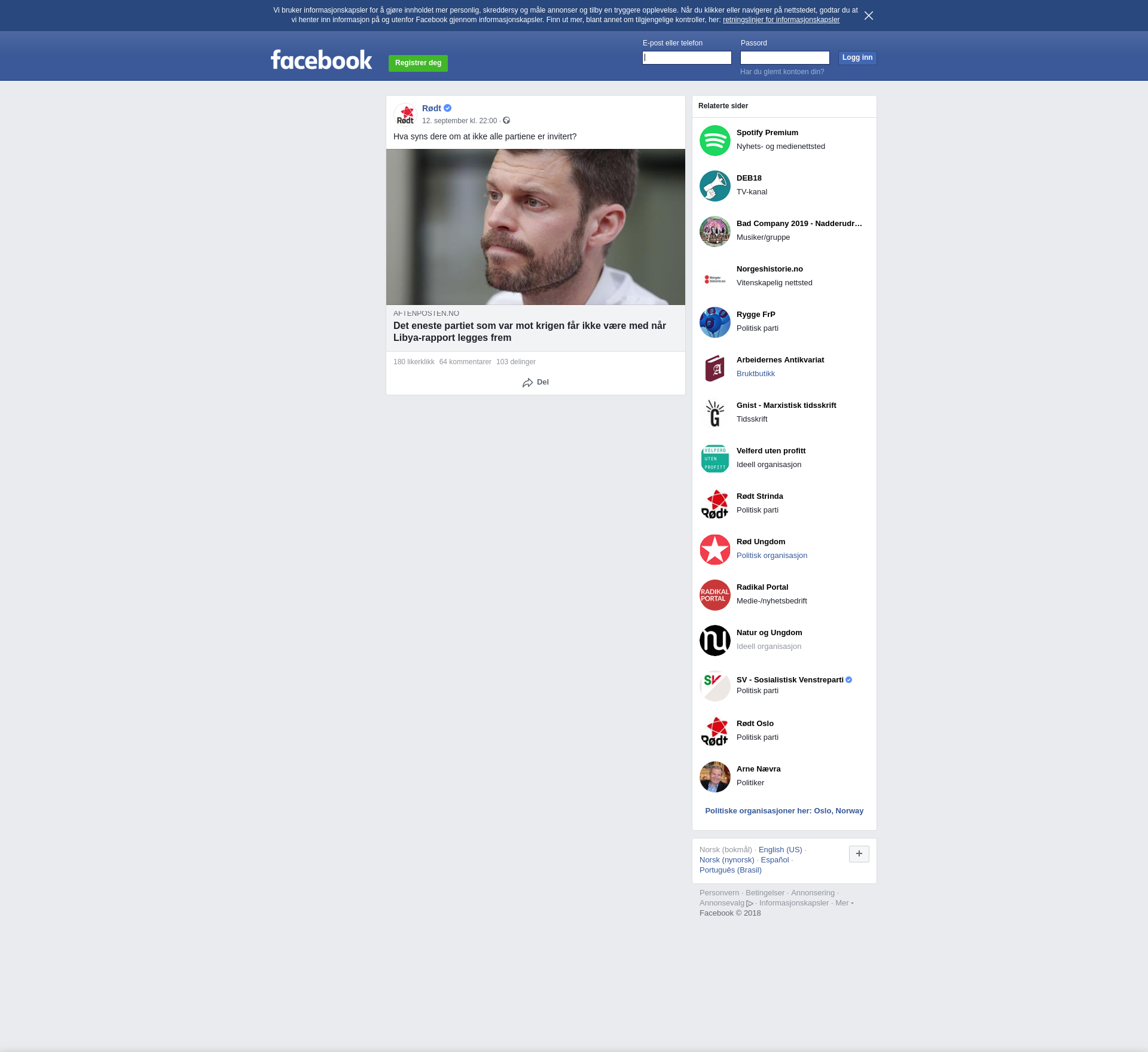Click the Politisk organisasjon category link
Viewport: 1148px width, 1052px height.
[772, 556]
